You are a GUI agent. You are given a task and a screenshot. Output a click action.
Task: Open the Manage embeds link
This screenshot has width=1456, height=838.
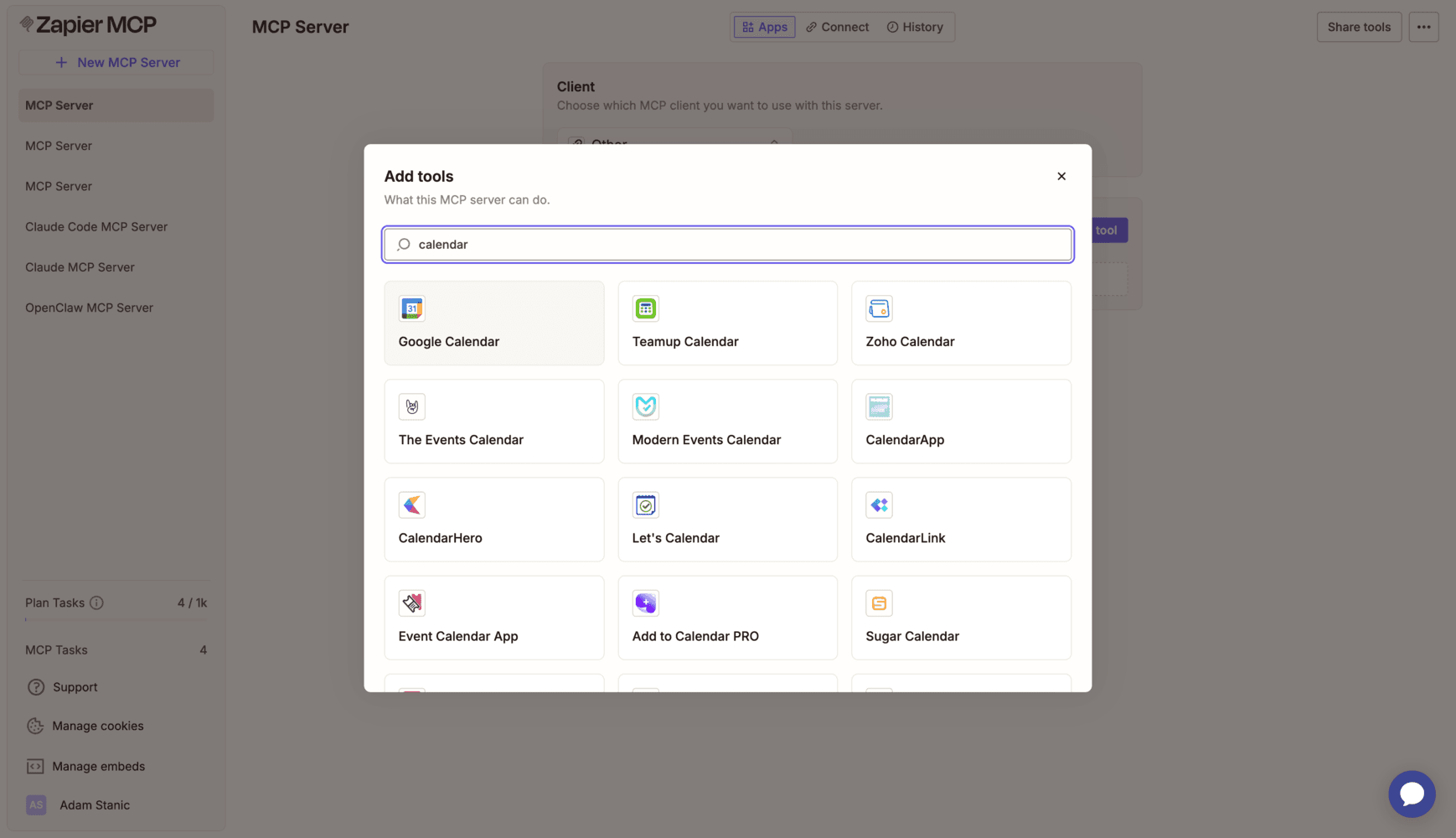99,766
